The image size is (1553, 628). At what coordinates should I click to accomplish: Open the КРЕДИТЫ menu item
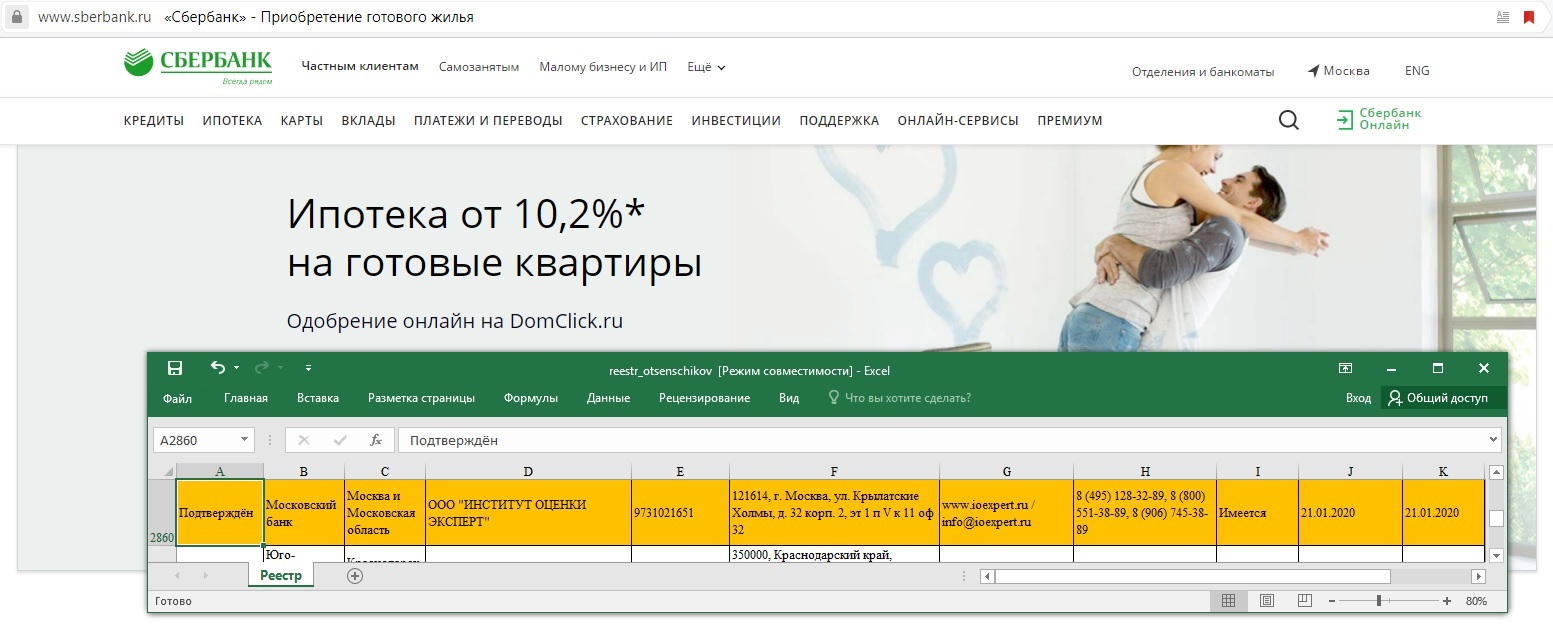pos(154,120)
